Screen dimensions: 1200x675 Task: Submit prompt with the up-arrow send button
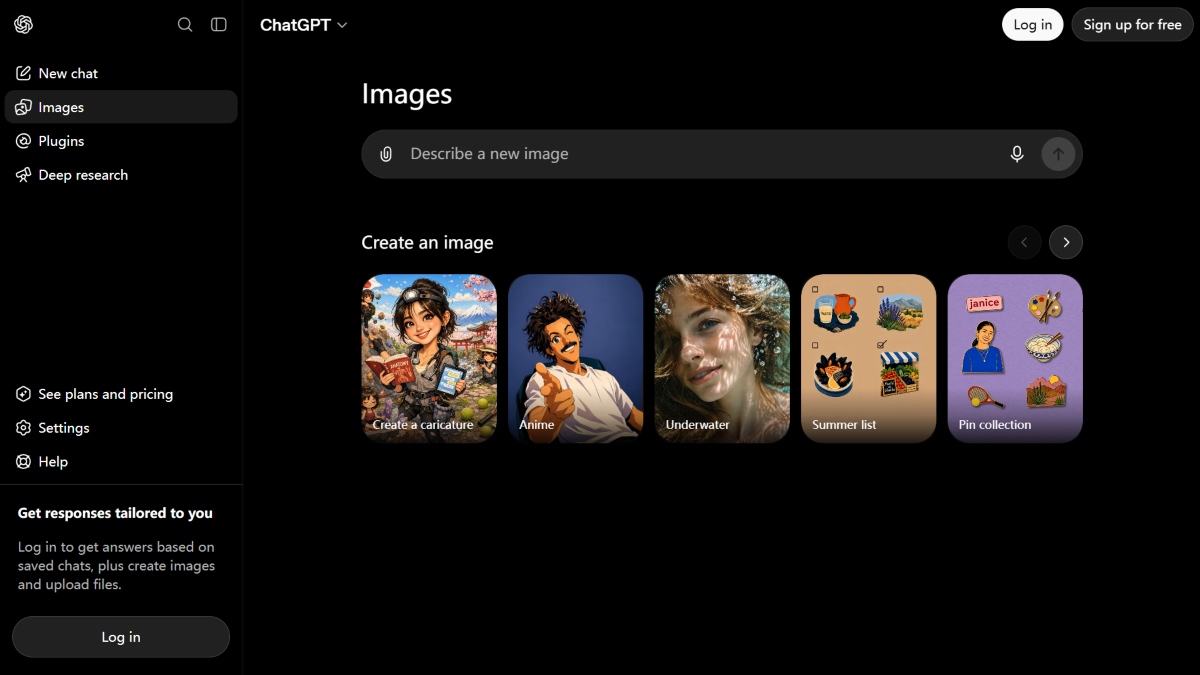click(x=1058, y=154)
